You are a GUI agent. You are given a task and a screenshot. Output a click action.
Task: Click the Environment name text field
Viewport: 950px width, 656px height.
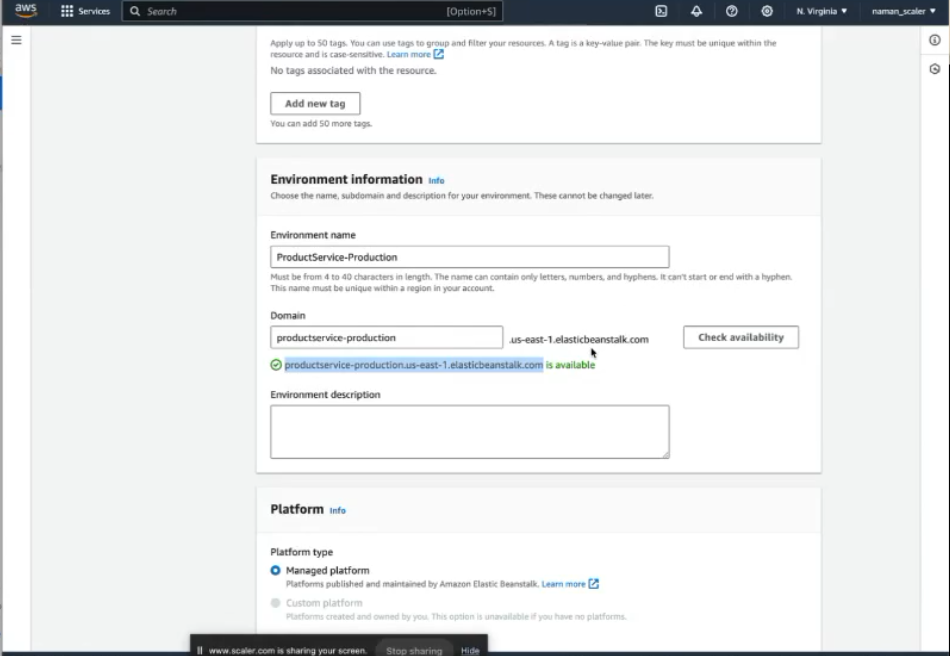(469, 257)
